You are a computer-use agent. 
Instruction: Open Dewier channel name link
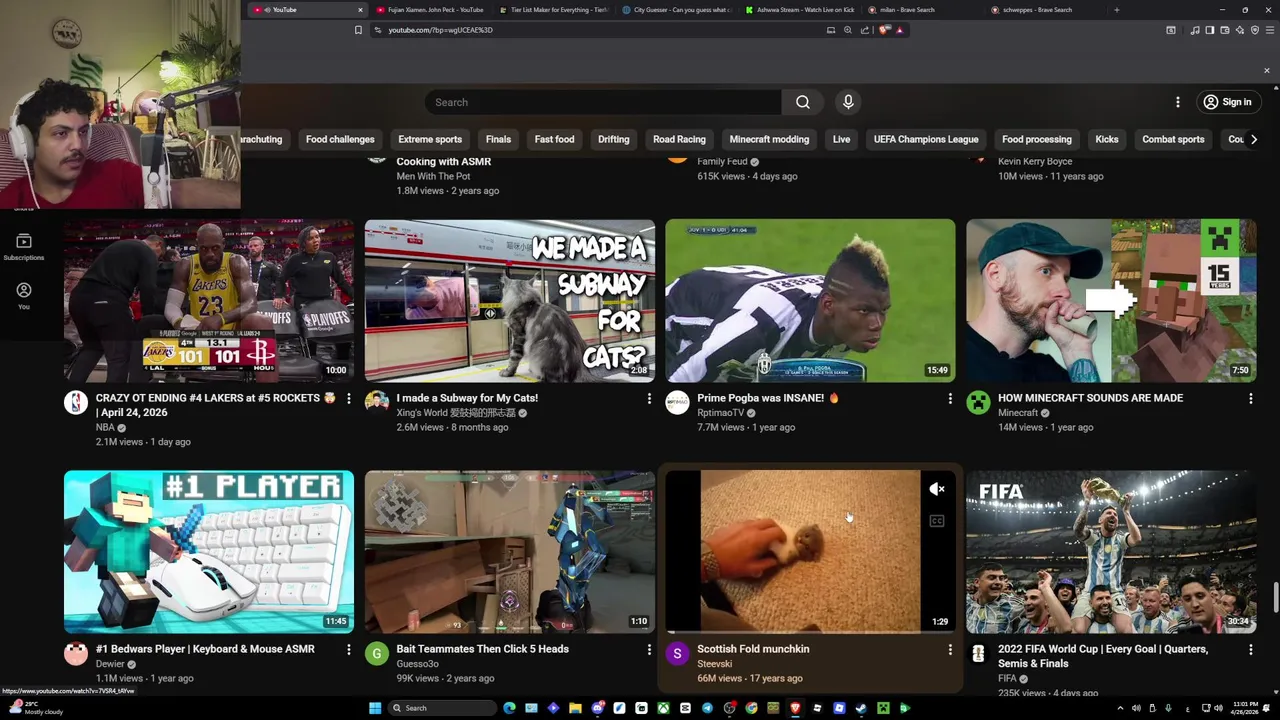point(110,664)
